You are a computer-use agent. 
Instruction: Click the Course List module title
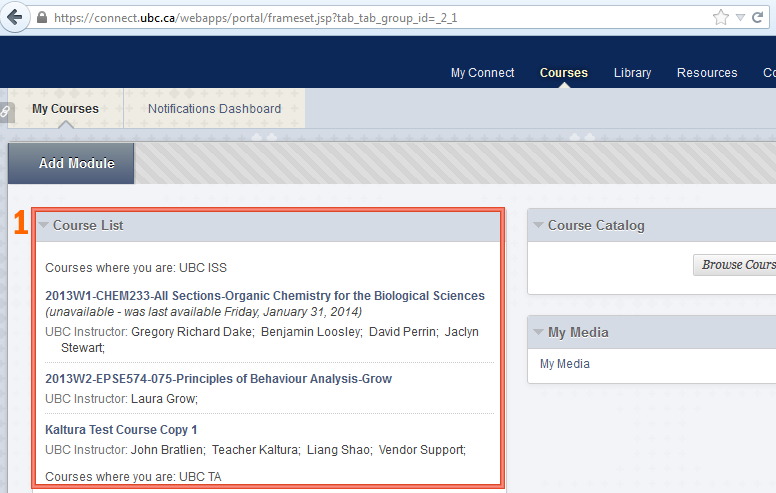click(88, 226)
